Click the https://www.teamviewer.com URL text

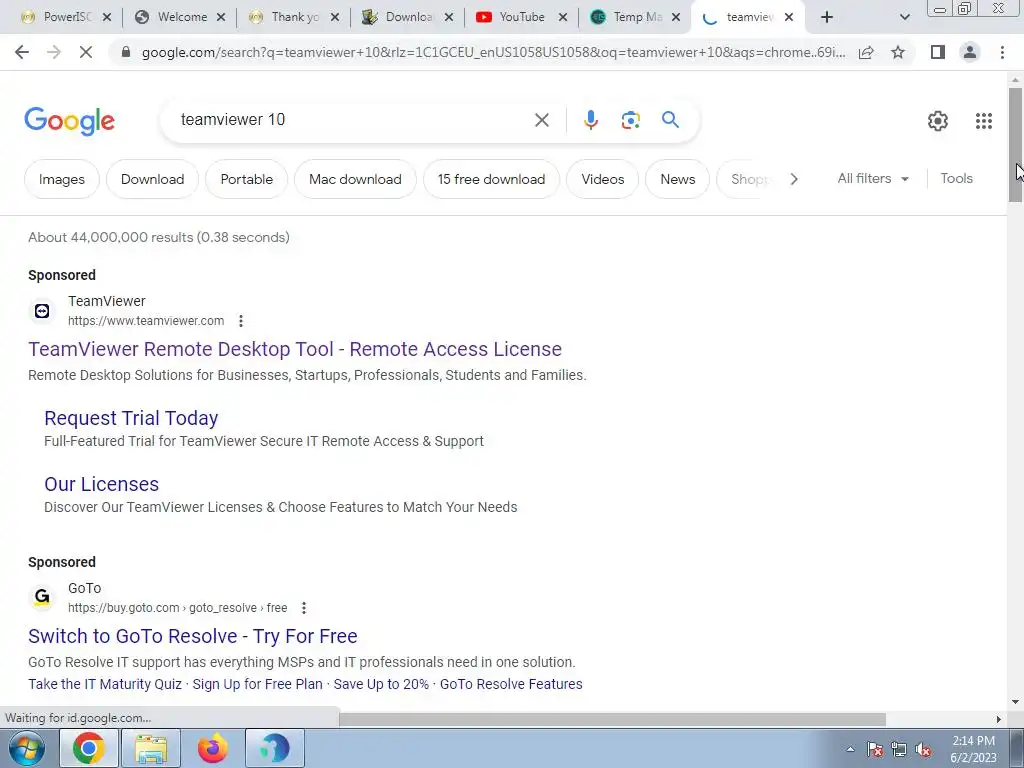point(146,321)
